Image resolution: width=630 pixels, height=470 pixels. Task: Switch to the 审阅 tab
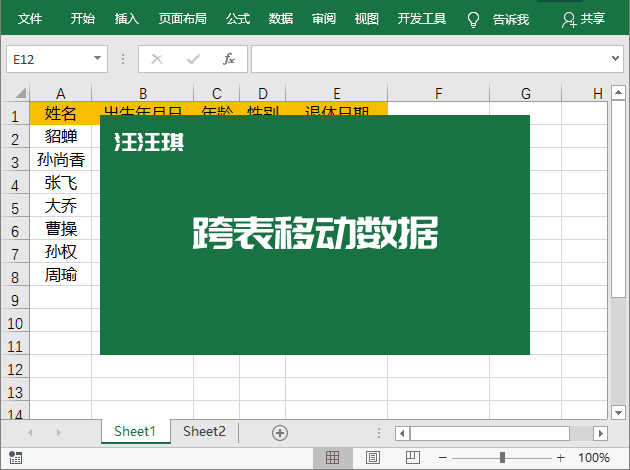coord(324,18)
